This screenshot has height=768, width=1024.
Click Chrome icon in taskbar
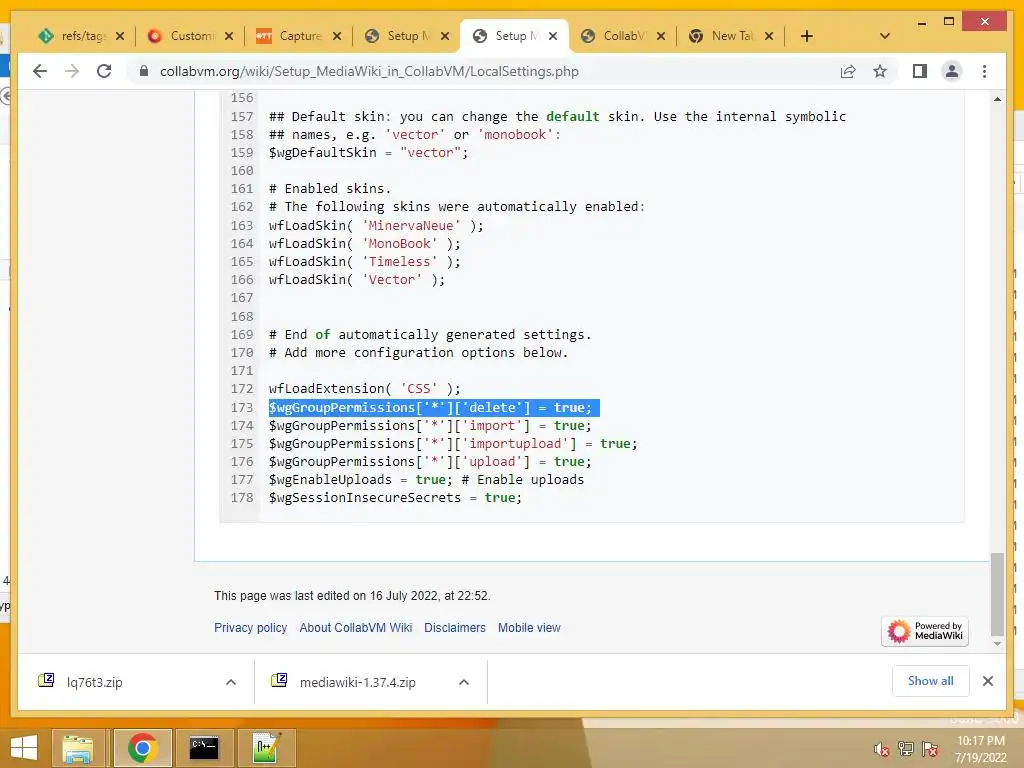142,748
